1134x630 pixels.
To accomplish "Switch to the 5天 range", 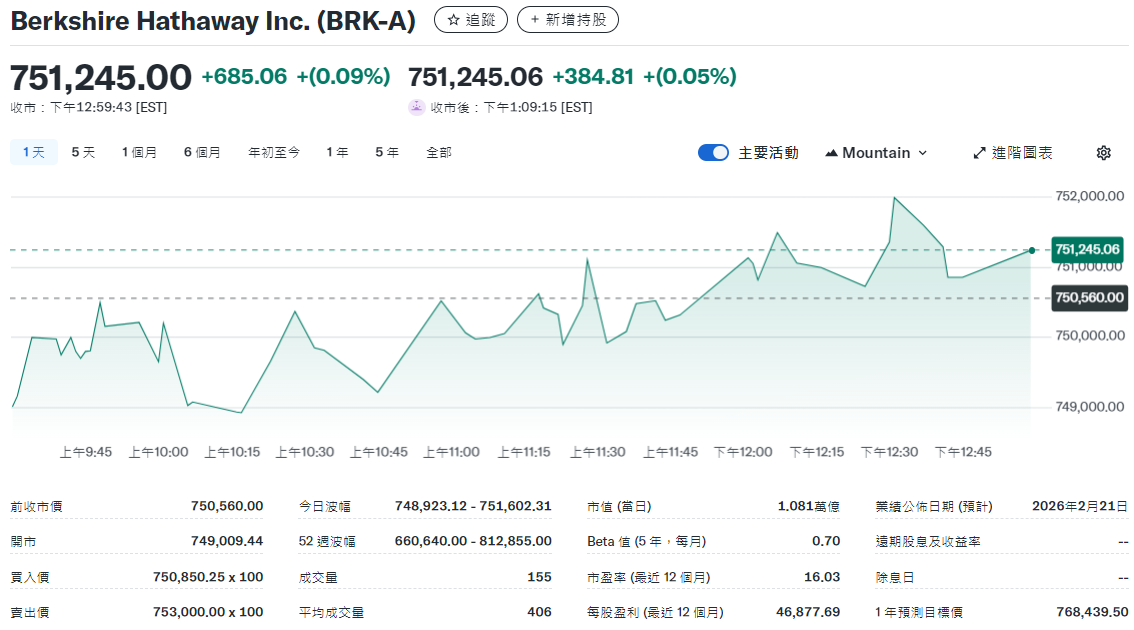I will point(83,152).
